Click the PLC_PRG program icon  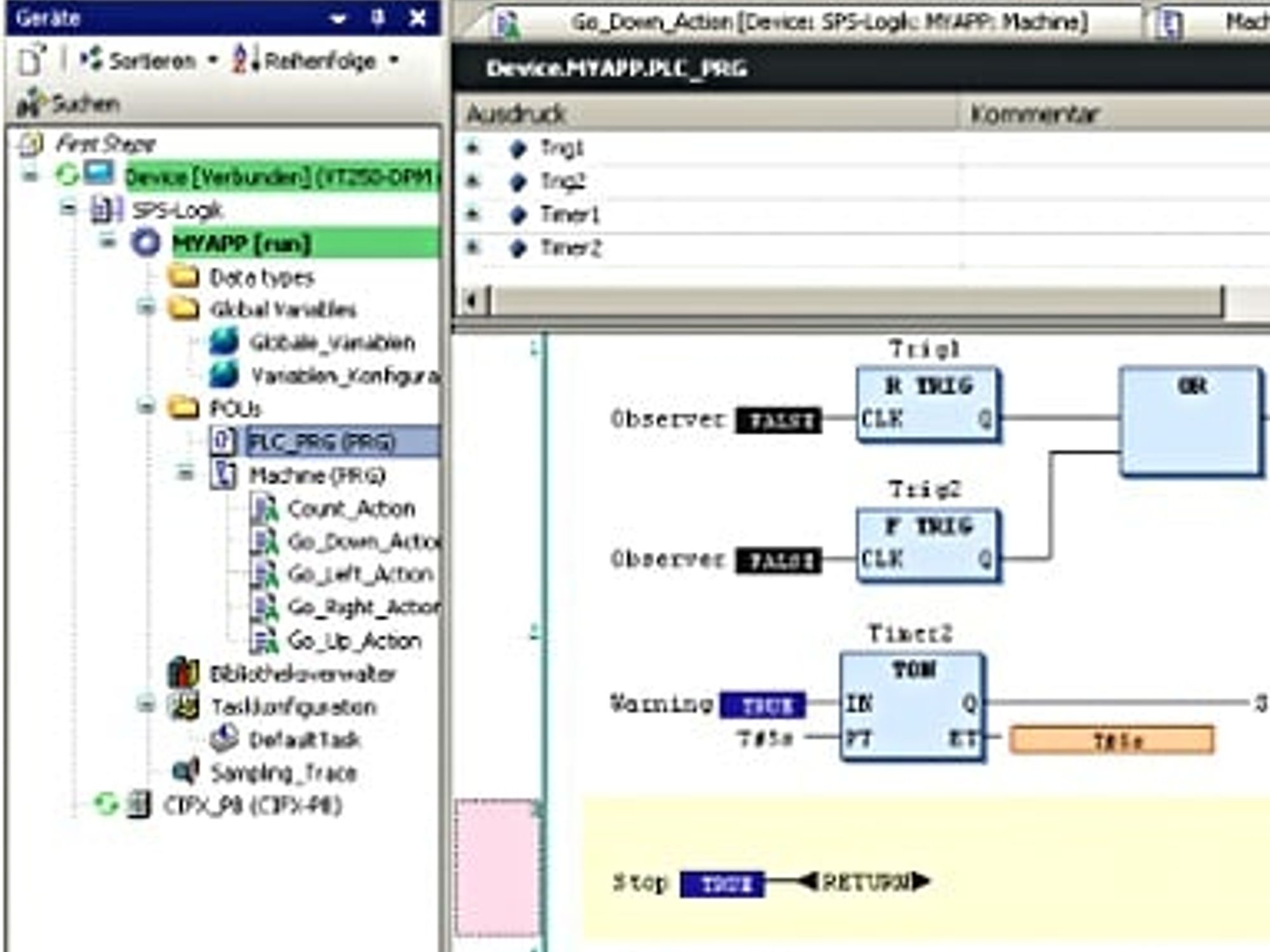tap(224, 440)
